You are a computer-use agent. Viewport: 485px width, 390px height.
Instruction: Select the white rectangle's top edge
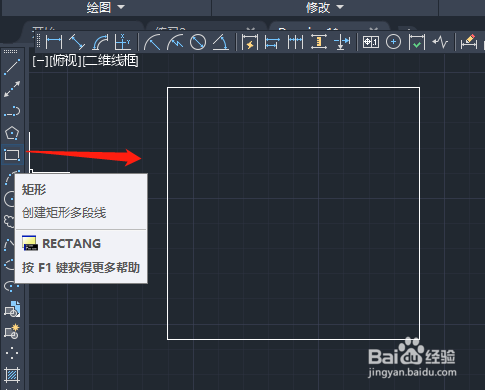tap(293, 88)
